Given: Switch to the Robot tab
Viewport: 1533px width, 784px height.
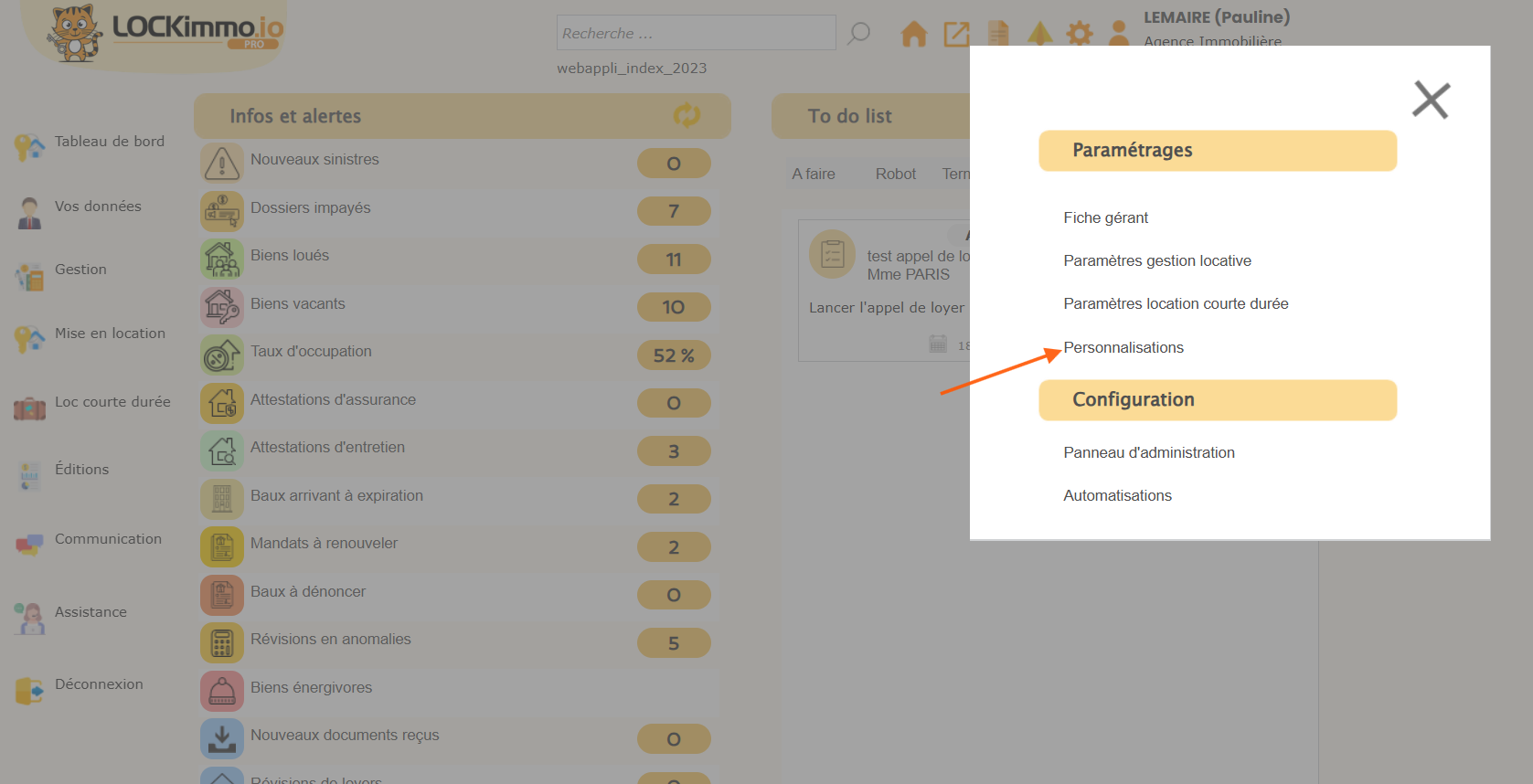Looking at the screenshot, I should [895, 174].
